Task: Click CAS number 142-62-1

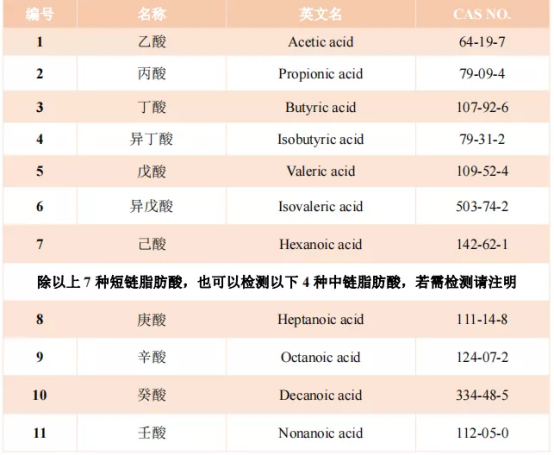Action: point(482,244)
